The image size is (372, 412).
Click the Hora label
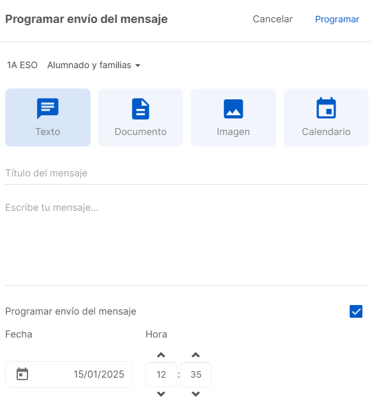pyautogui.click(x=156, y=334)
